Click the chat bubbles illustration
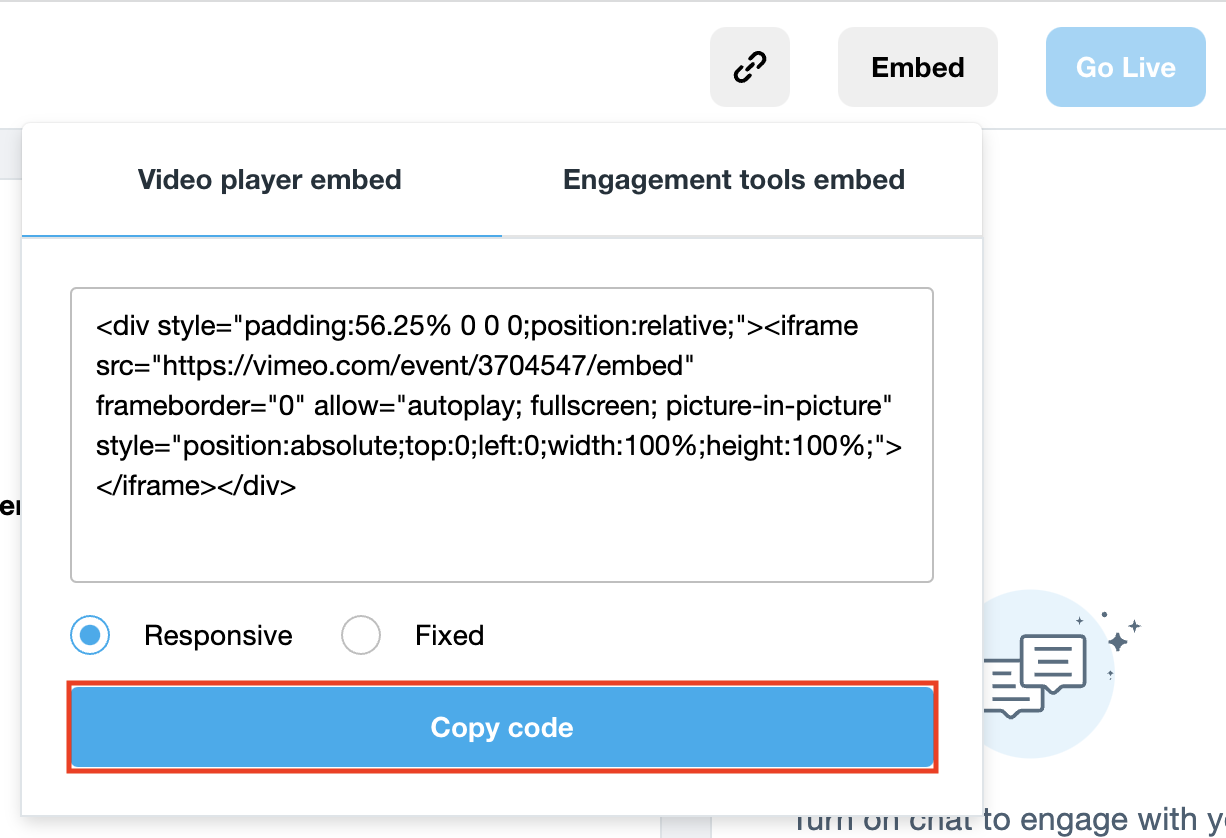This screenshot has width=1226, height=838. pos(1035,675)
